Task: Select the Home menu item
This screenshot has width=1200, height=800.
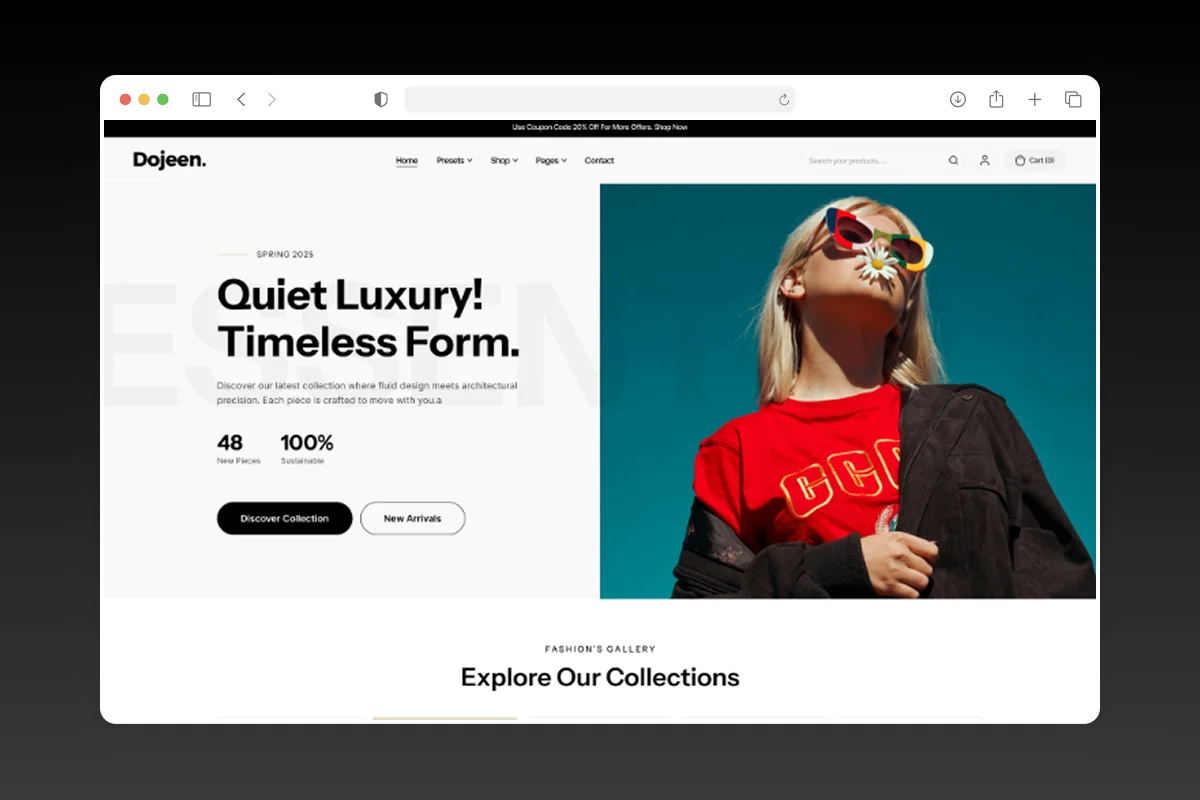Action: 407,160
